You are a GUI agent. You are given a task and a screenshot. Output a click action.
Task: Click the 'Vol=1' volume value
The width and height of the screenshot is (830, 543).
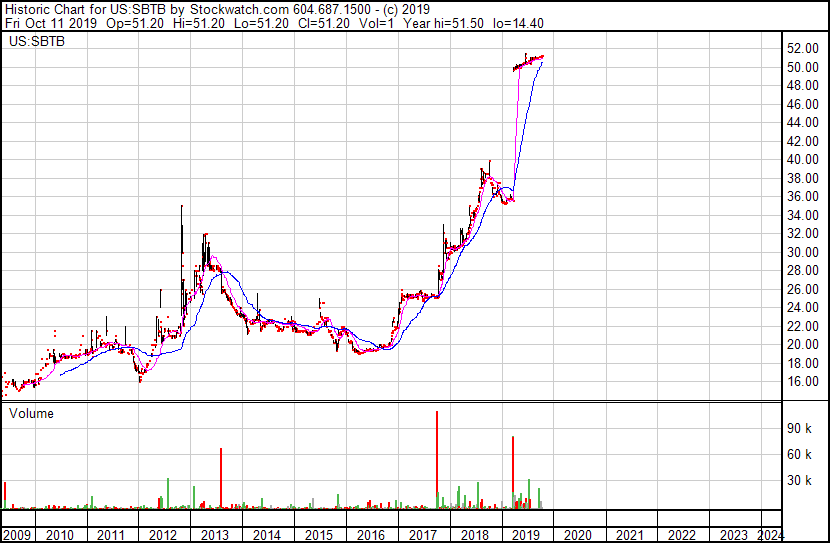coord(376,23)
